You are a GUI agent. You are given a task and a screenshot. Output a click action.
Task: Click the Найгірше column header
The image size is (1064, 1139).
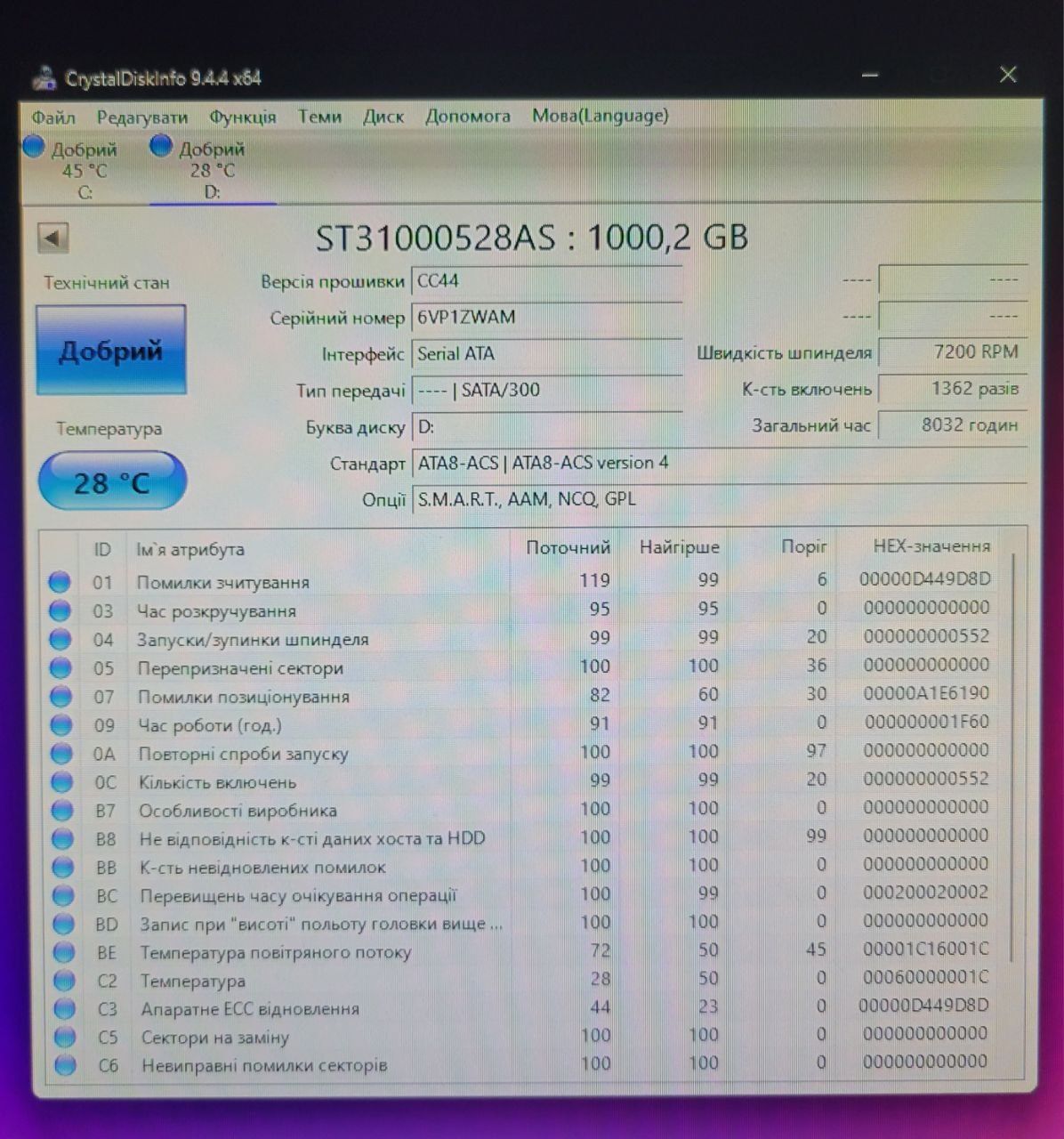[x=679, y=547]
